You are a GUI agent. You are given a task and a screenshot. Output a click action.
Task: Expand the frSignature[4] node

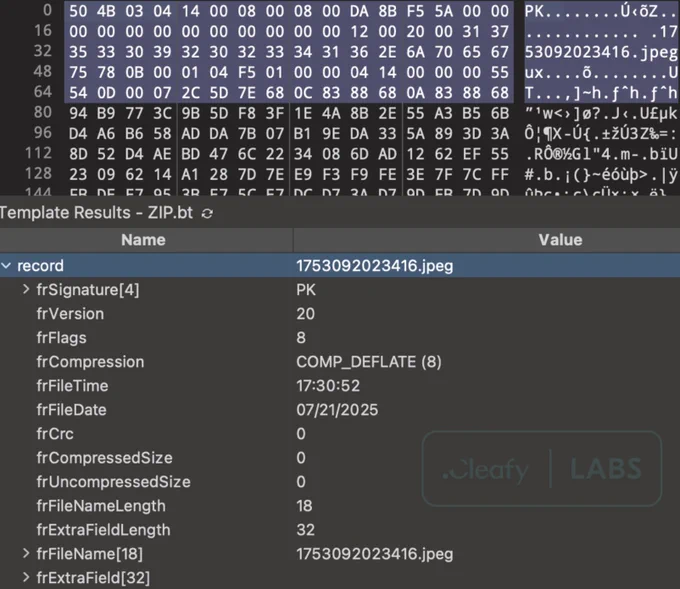[26, 289]
